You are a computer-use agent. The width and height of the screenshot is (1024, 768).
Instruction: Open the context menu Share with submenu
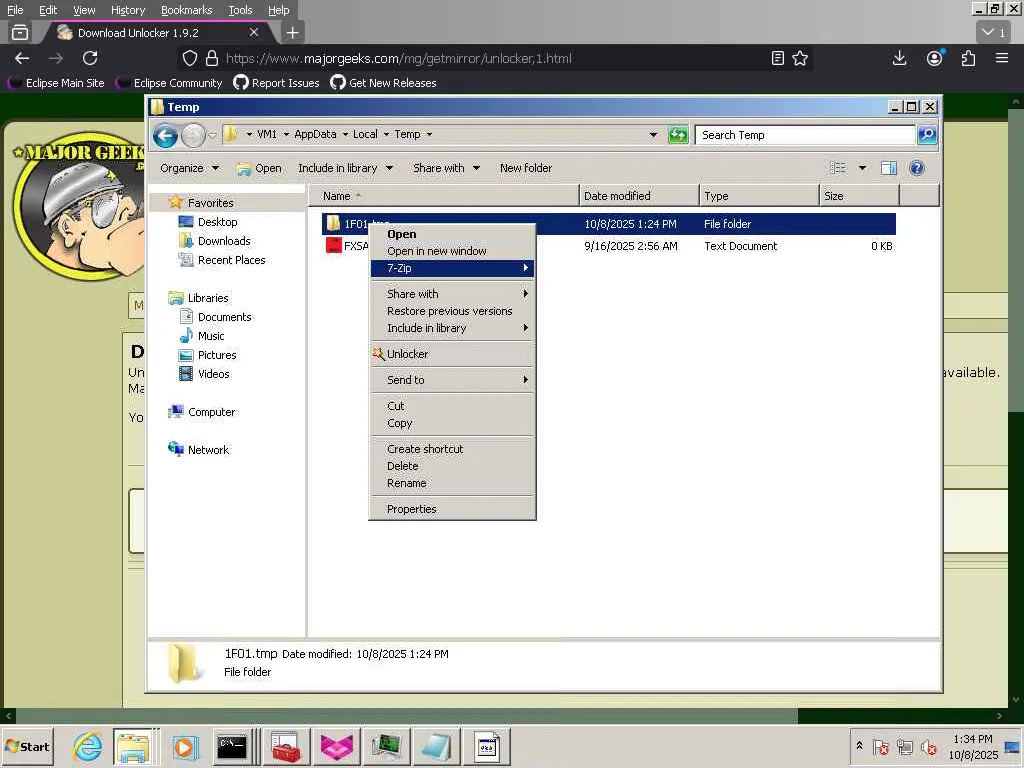pos(452,295)
